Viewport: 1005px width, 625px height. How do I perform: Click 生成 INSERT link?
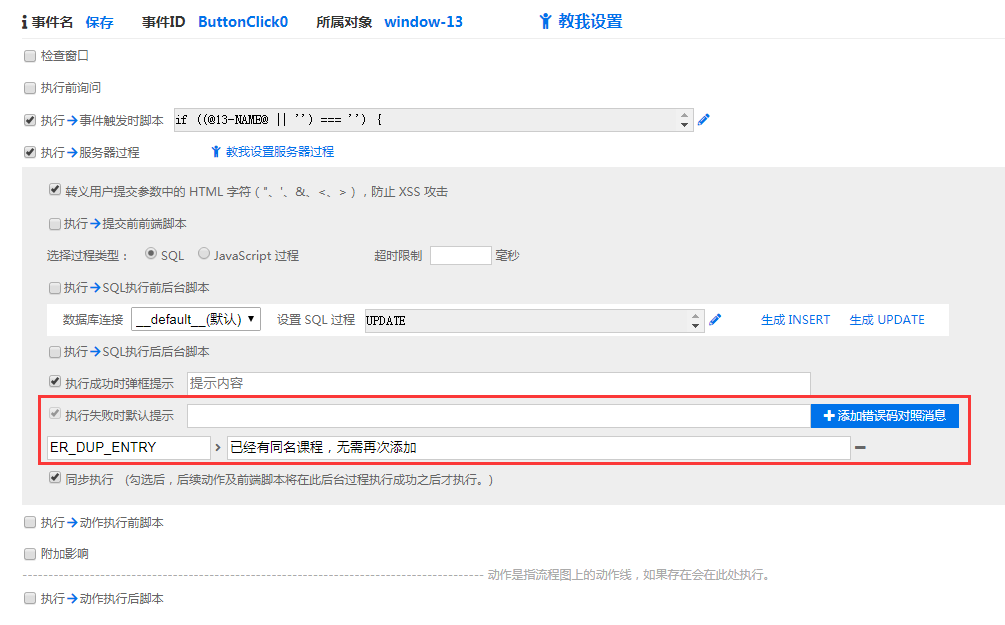(795, 320)
